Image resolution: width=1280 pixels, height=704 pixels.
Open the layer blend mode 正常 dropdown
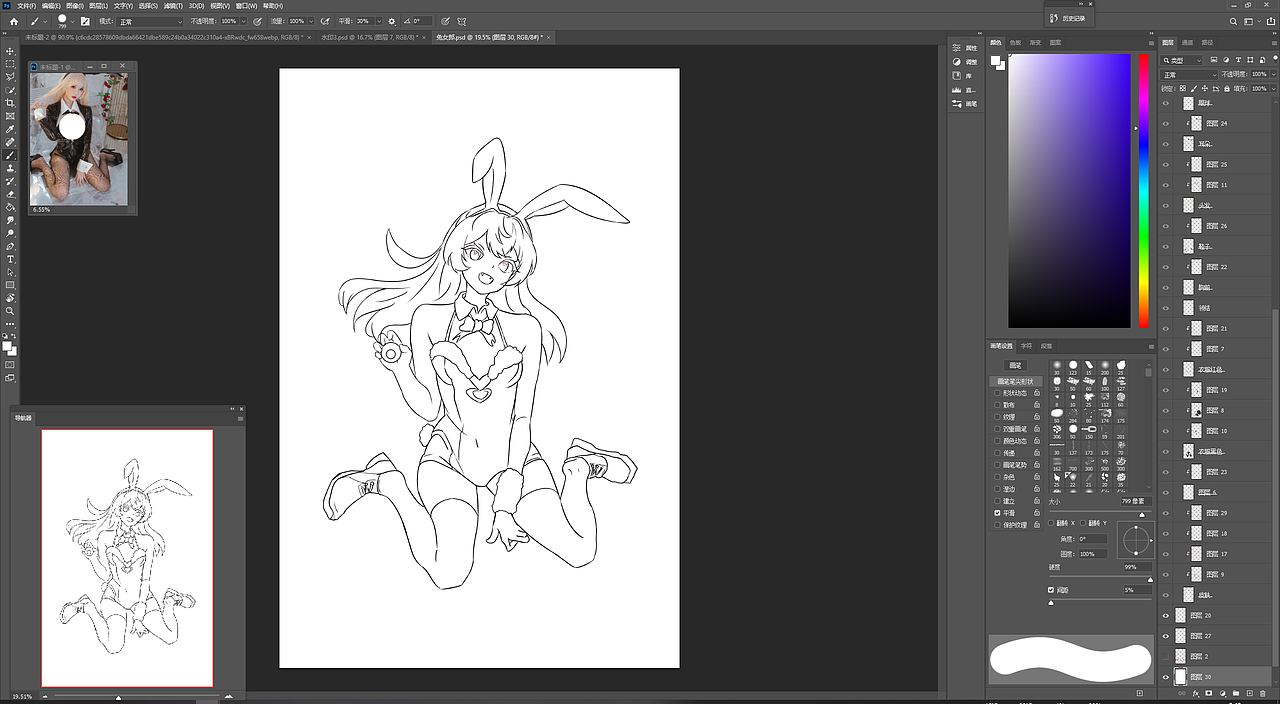[1190, 74]
